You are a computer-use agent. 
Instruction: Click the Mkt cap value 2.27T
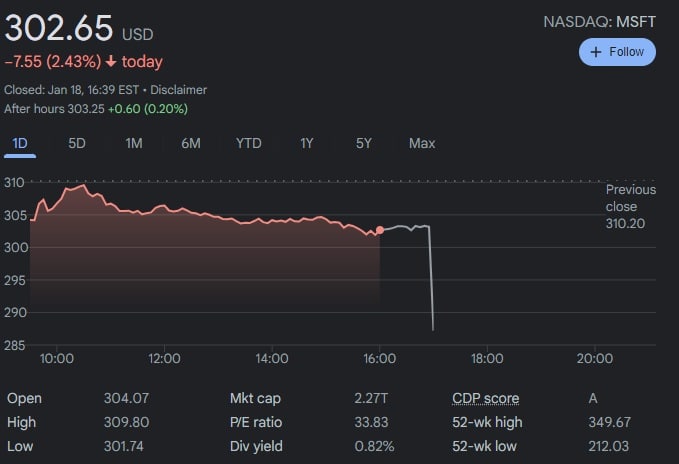click(371, 398)
